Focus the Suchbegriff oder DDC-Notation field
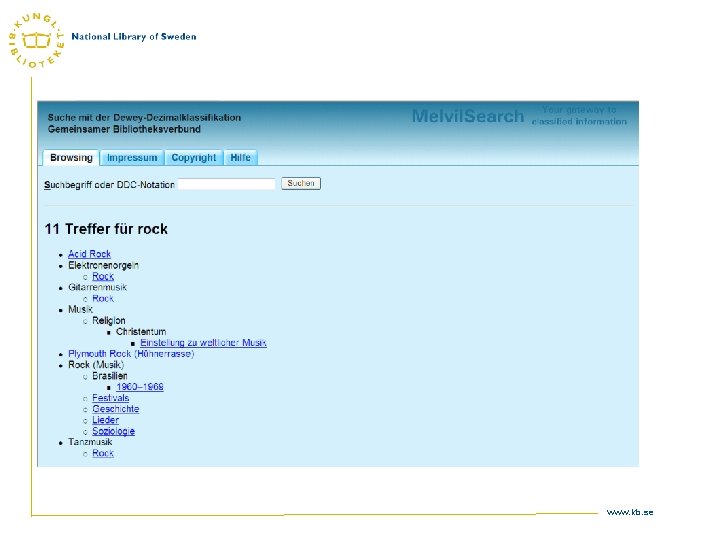 pos(226,184)
